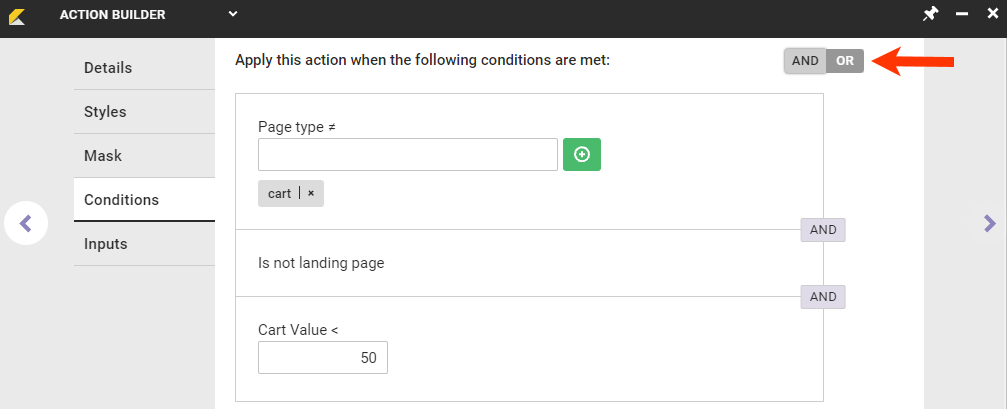1007x409 pixels.
Task: Open the Conditions tab
Action: [121, 200]
